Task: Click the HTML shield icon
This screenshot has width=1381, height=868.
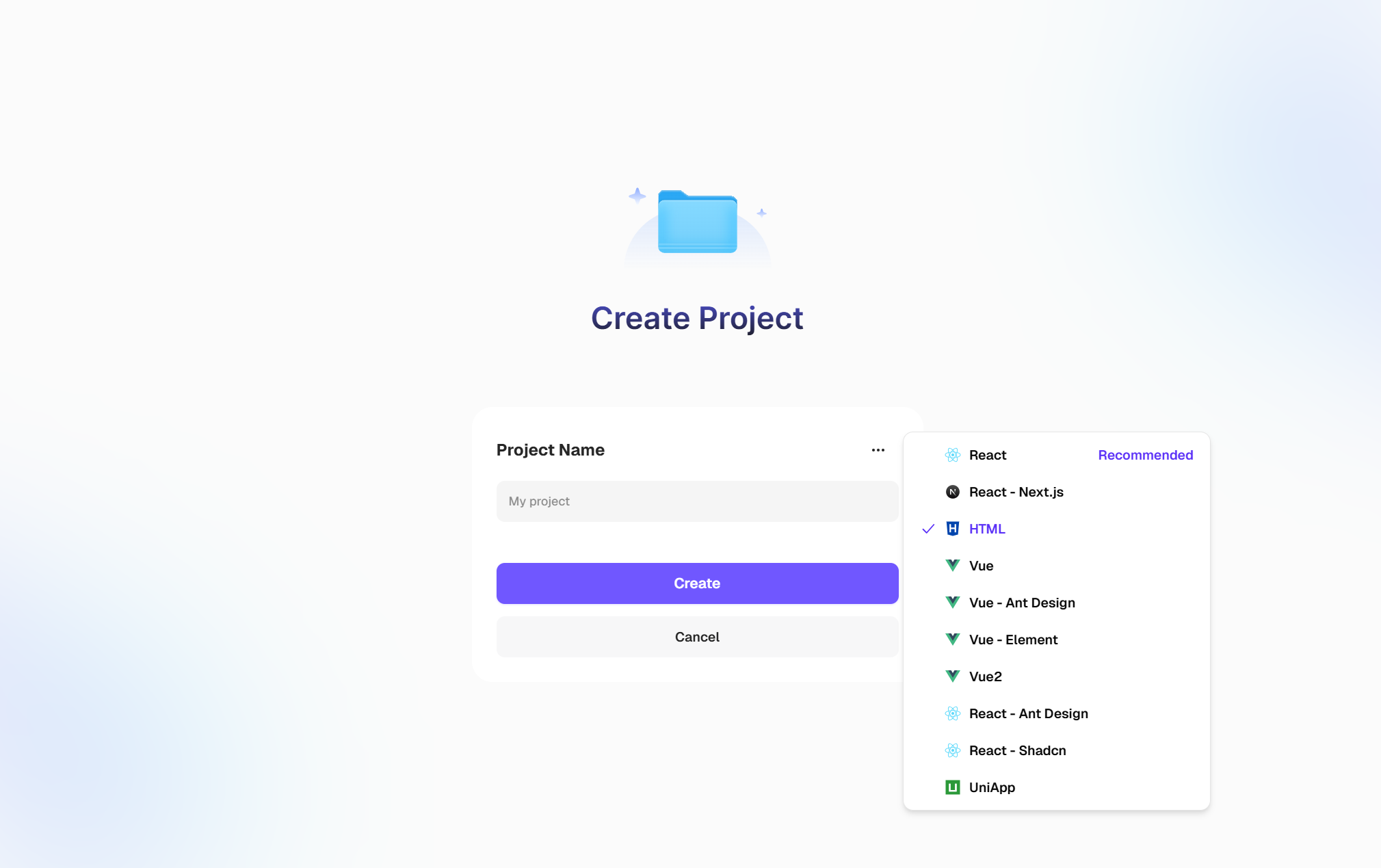Action: pos(952,529)
